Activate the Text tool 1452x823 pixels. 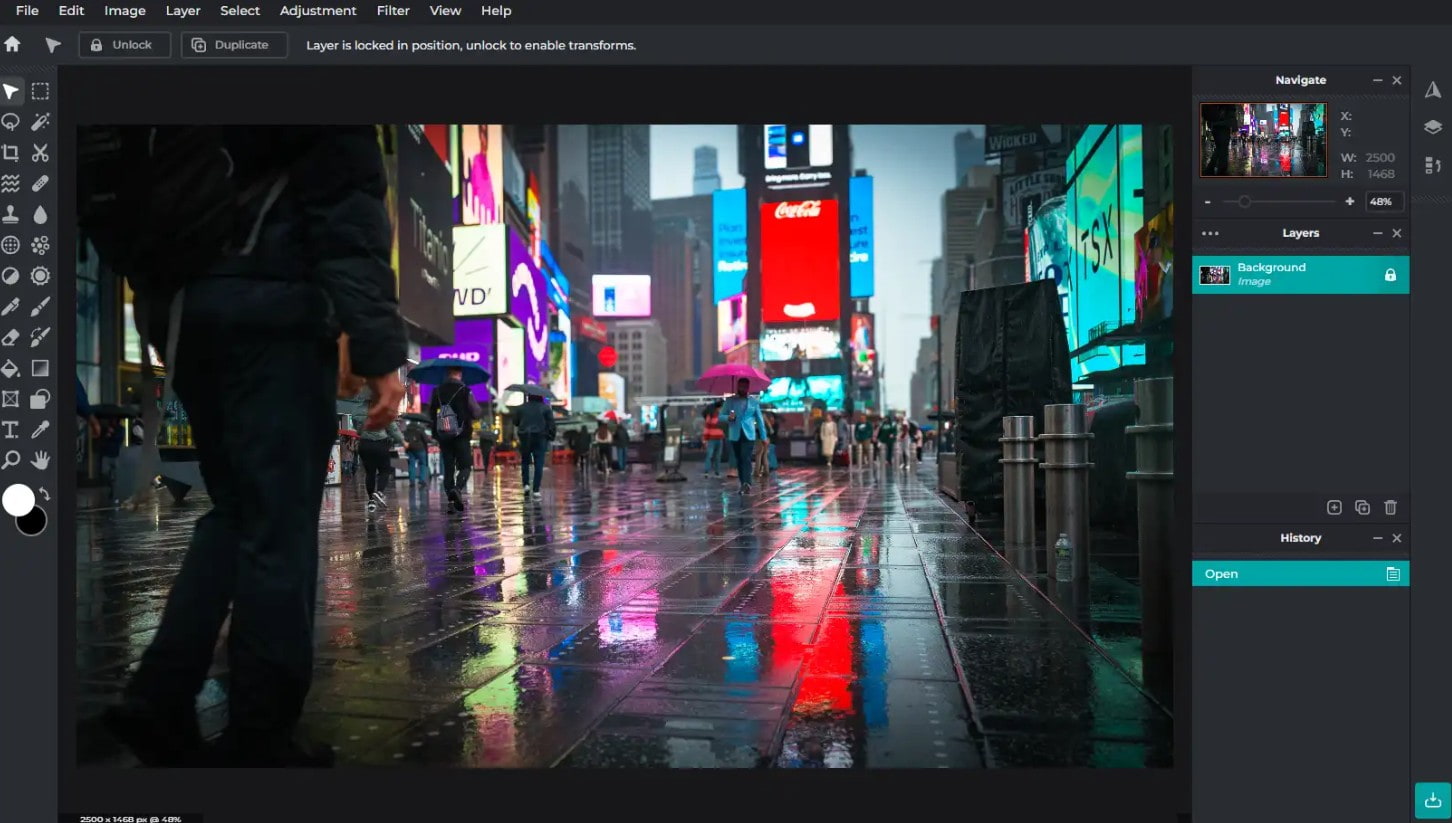click(x=10, y=430)
